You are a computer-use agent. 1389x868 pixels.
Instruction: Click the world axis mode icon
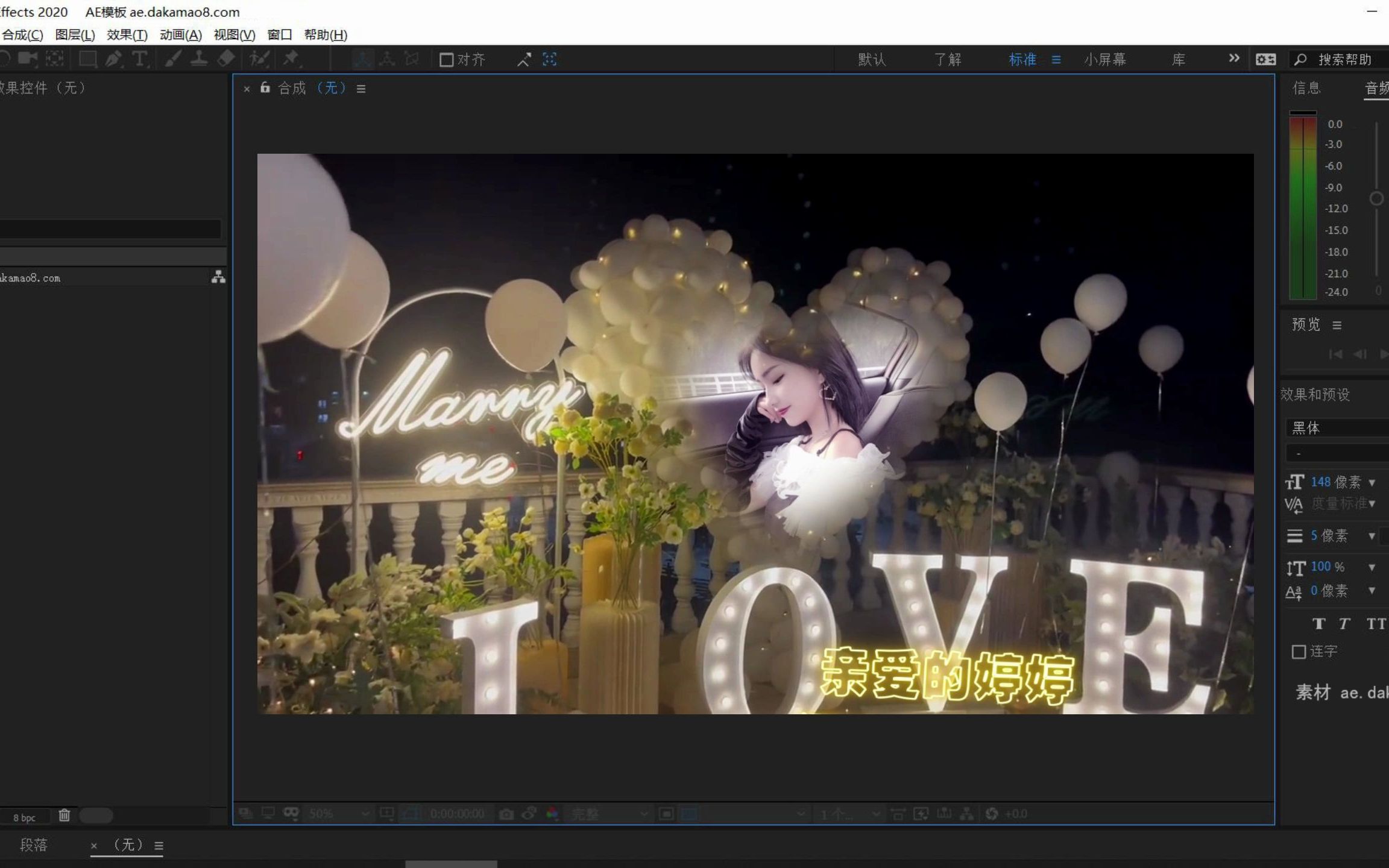click(x=387, y=59)
